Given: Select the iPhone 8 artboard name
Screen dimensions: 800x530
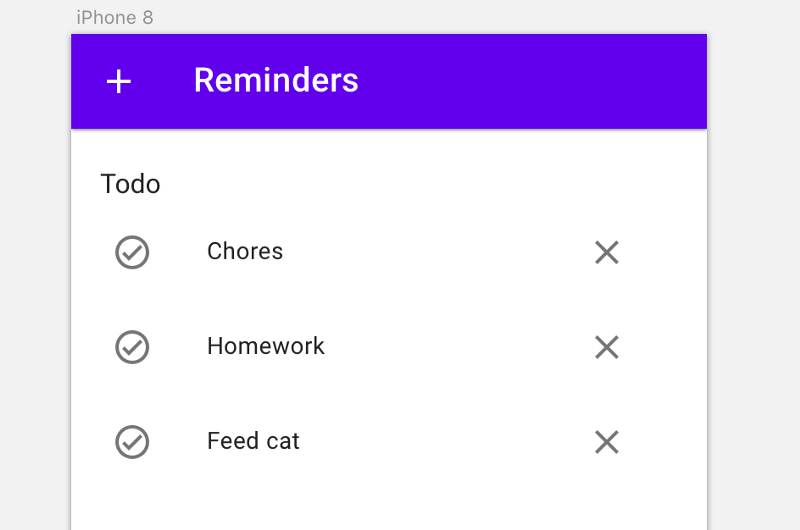Looking at the screenshot, I should coord(115,18).
